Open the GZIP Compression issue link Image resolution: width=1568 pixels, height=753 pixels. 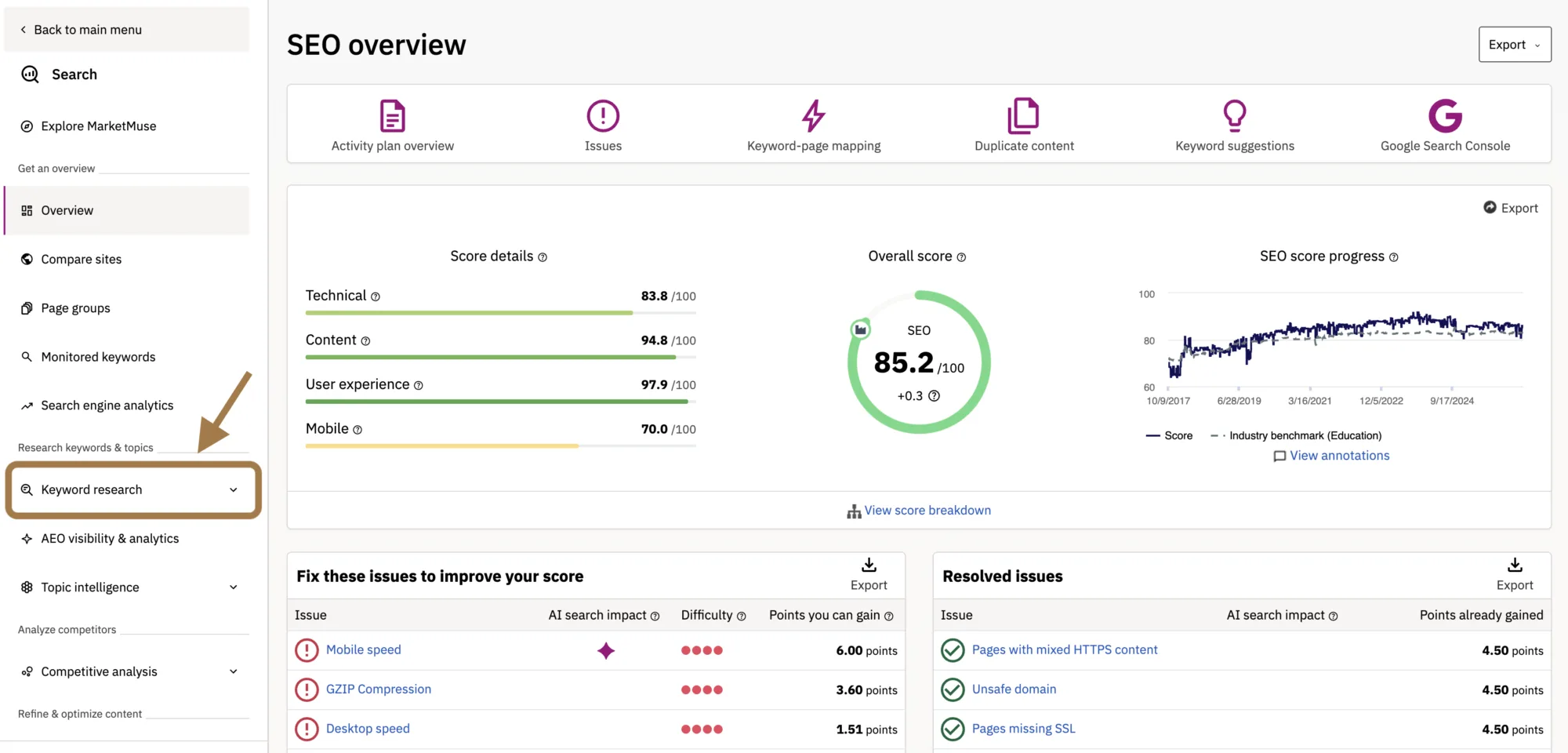coord(379,689)
